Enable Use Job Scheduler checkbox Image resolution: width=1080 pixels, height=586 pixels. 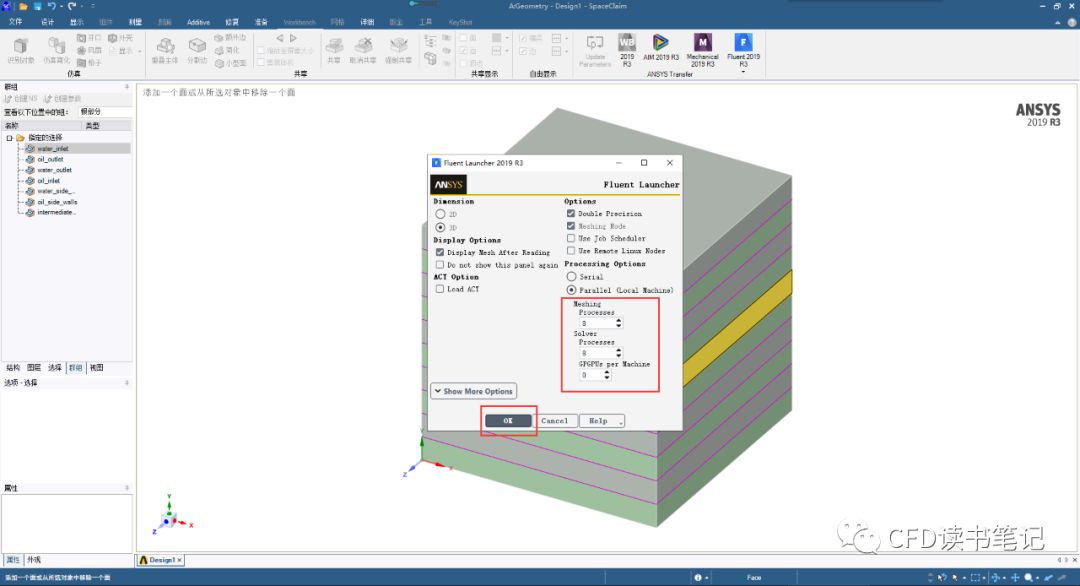point(570,238)
